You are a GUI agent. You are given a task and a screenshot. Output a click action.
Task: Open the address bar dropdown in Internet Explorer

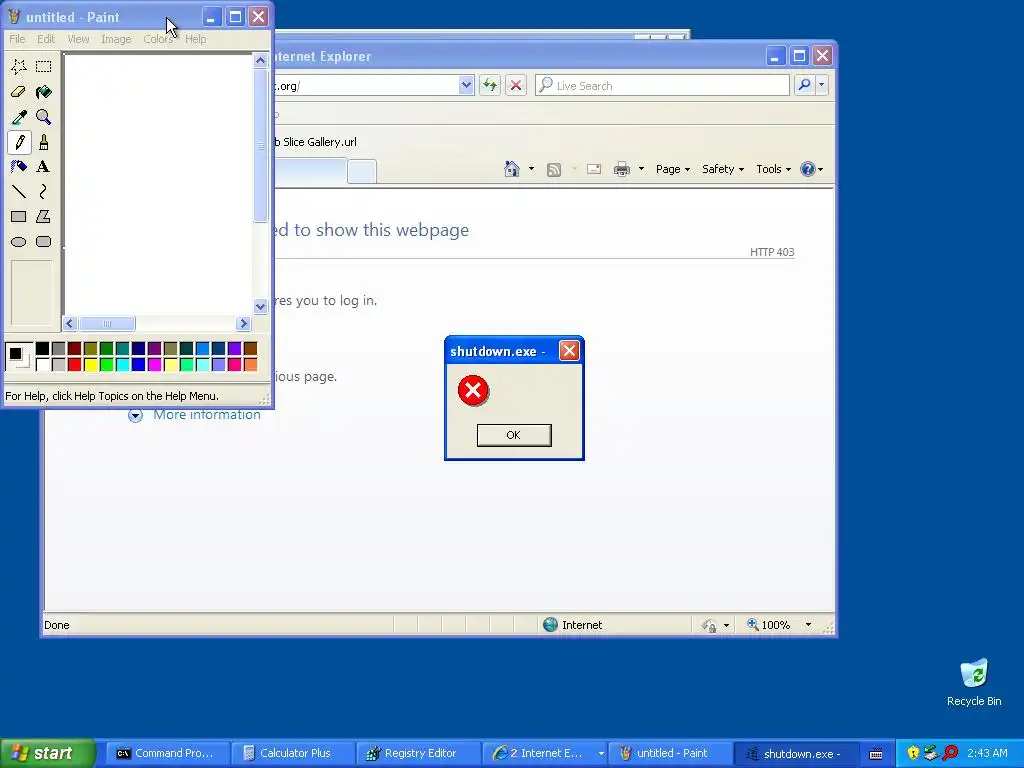tap(466, 85)
